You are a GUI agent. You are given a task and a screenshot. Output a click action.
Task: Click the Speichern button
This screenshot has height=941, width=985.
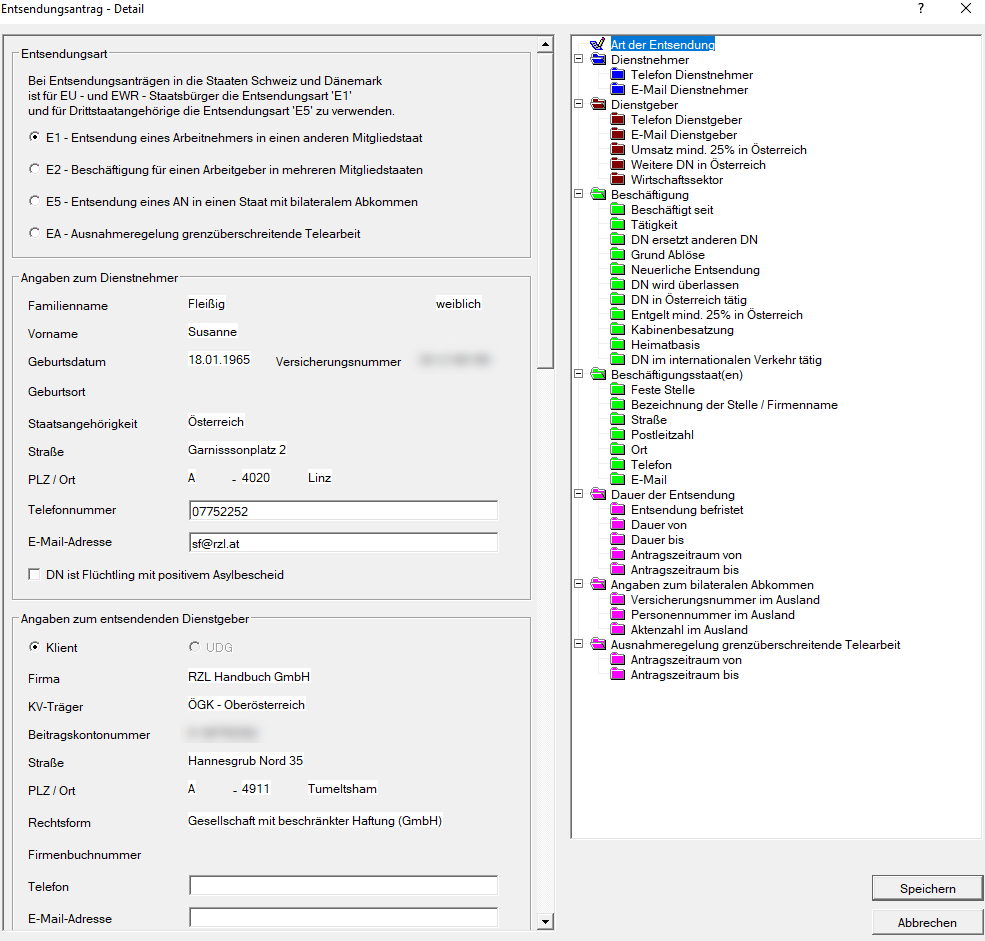(927, 888)
